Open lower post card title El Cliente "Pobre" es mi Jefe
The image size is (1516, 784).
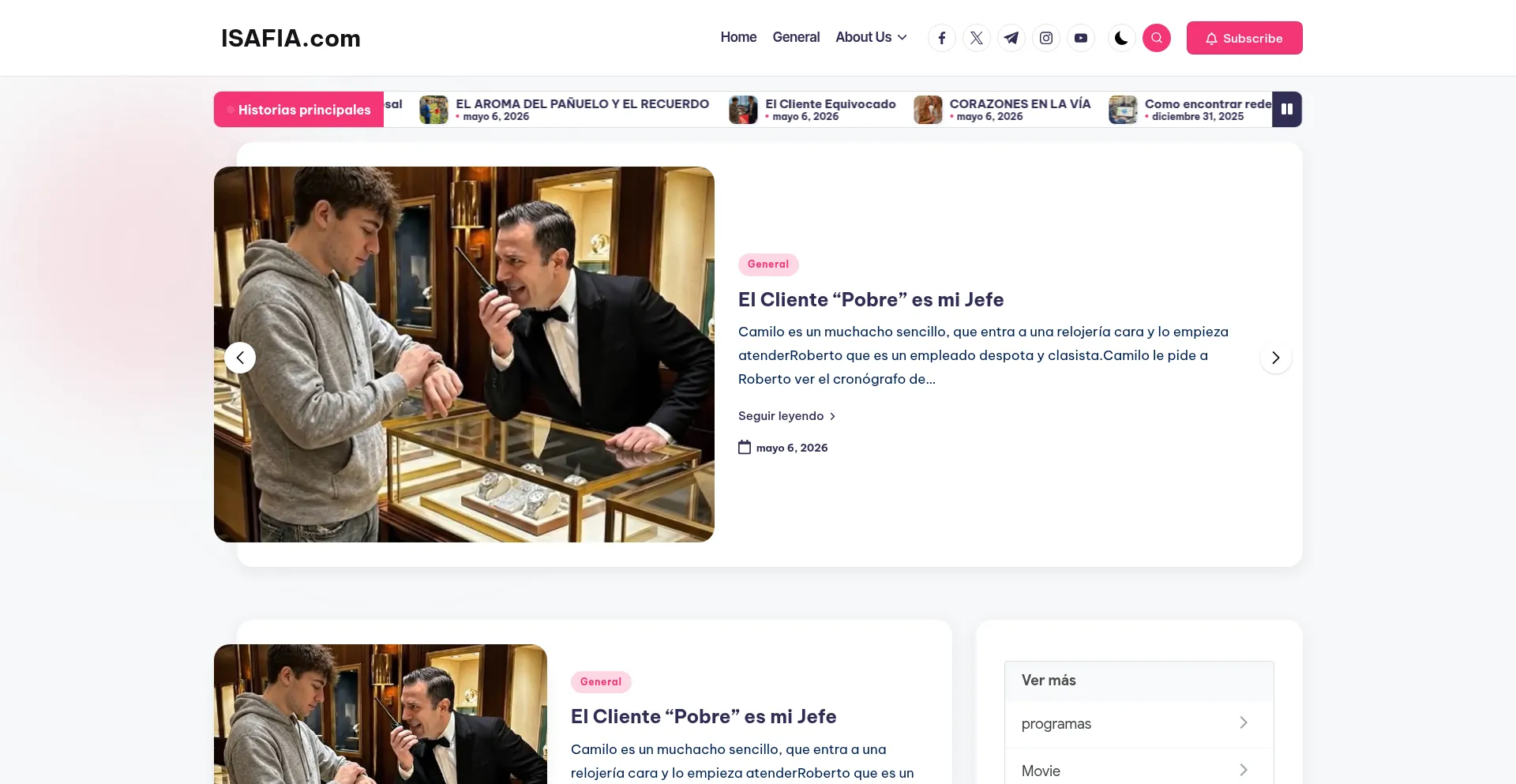704,717
